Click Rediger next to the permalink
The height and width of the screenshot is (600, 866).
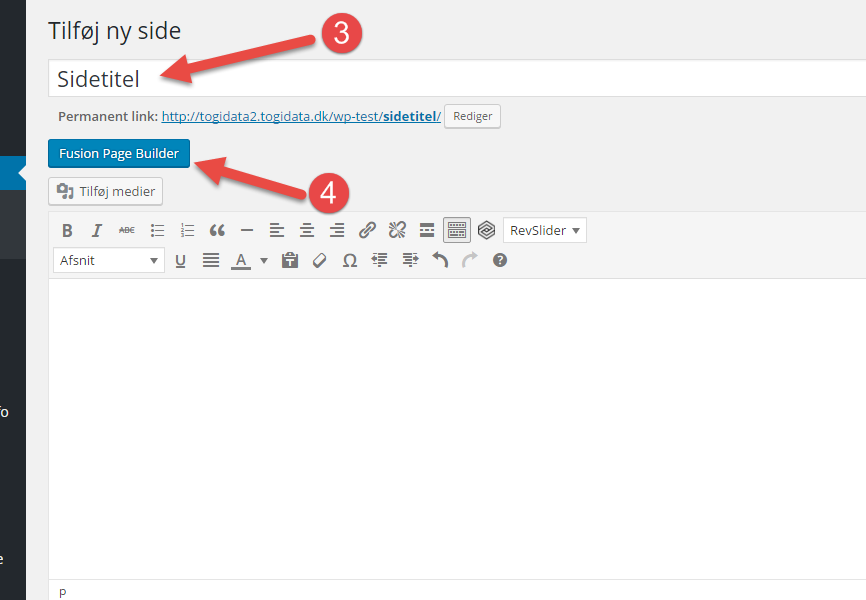471,116
